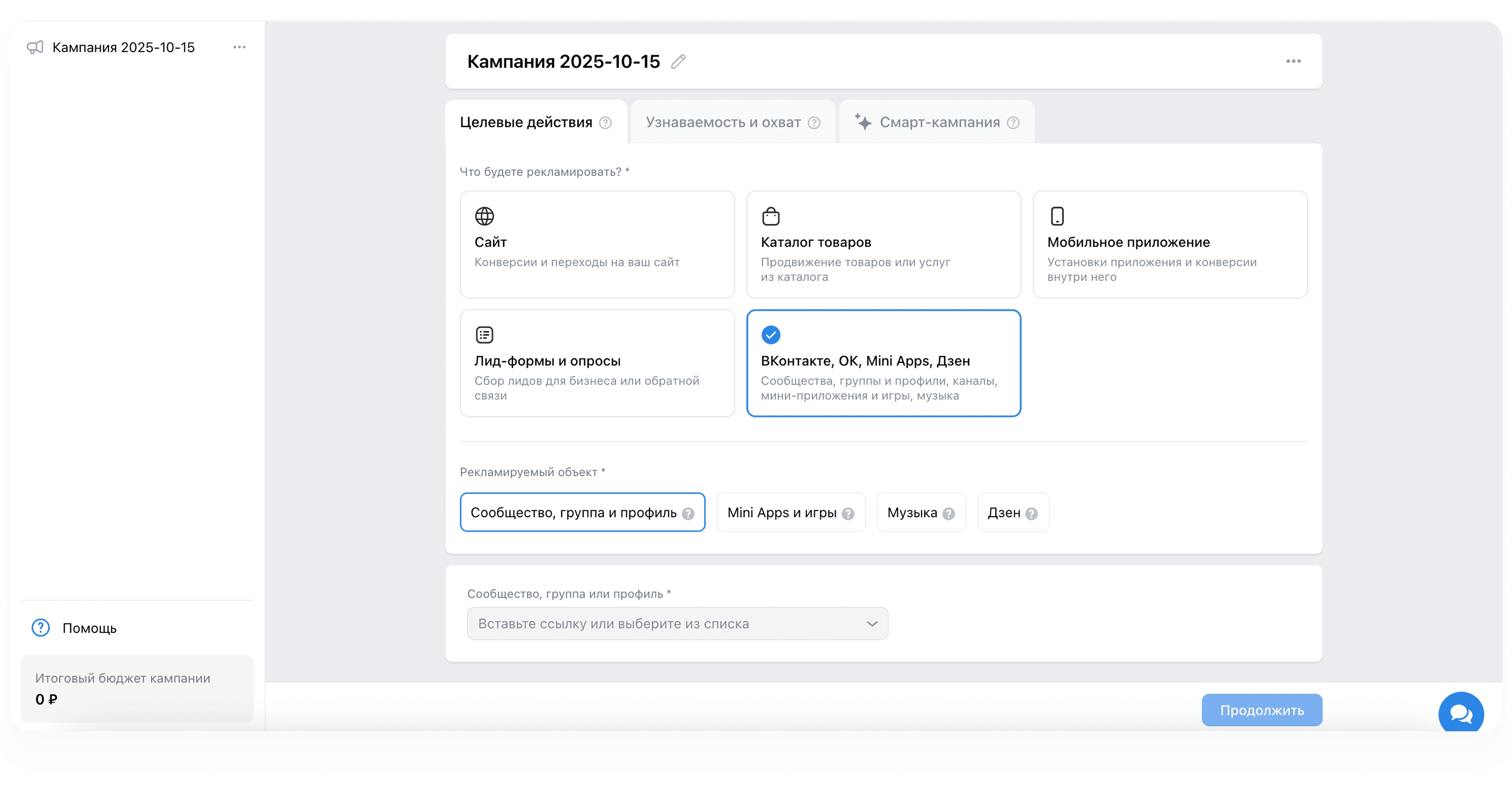Choose Лид-формы и опросы card
The image size is (1512, 792).
(597, 363)
